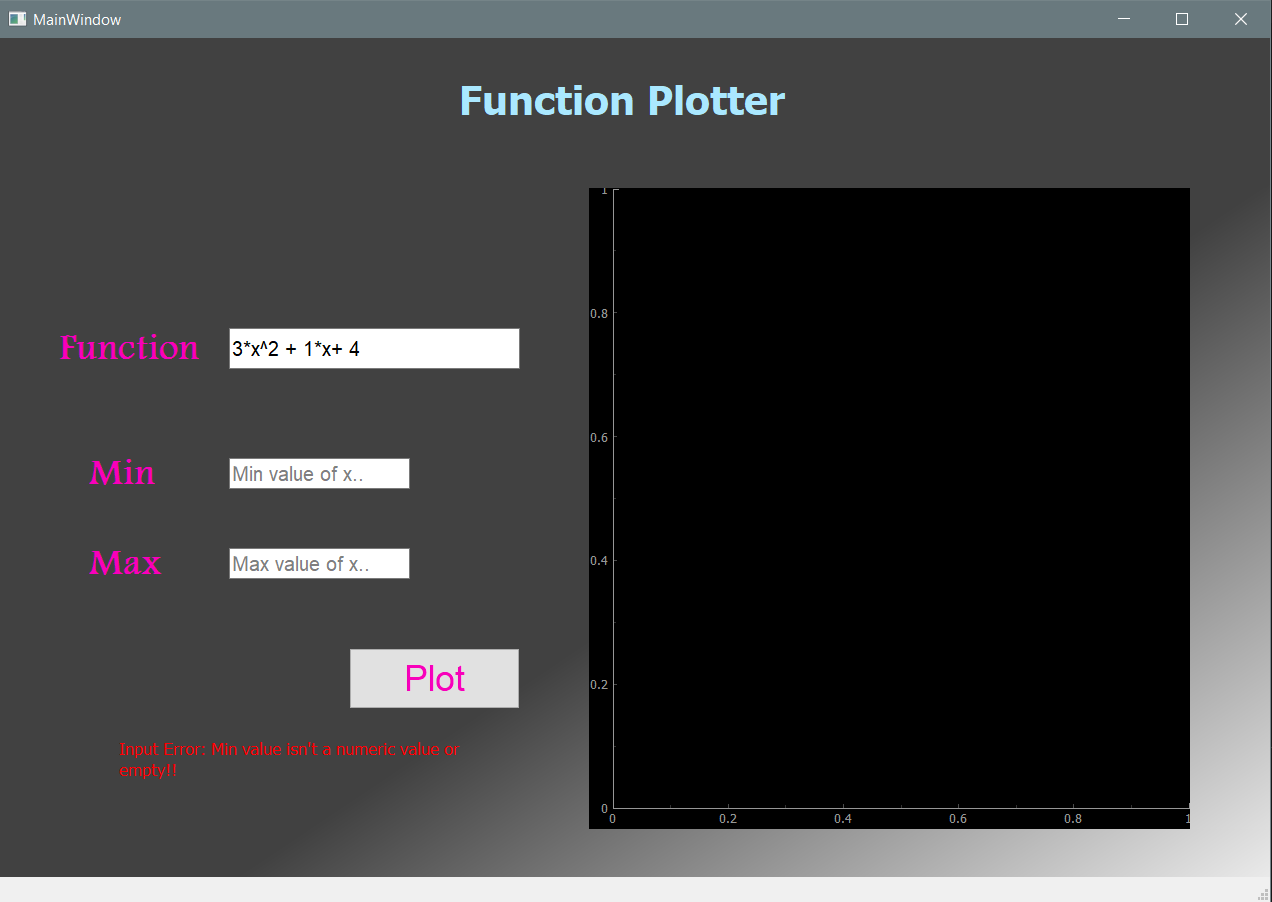1272x902 pixels.
Task: Click the 0.6 label on the x-axis
Action: 958,818
